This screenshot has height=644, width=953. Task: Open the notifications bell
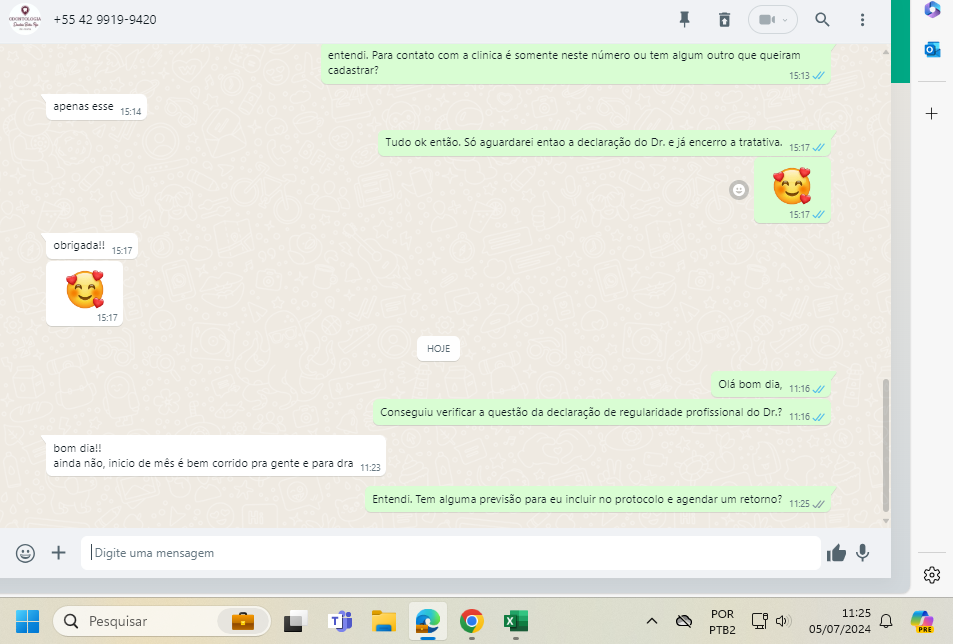[886, 621]
